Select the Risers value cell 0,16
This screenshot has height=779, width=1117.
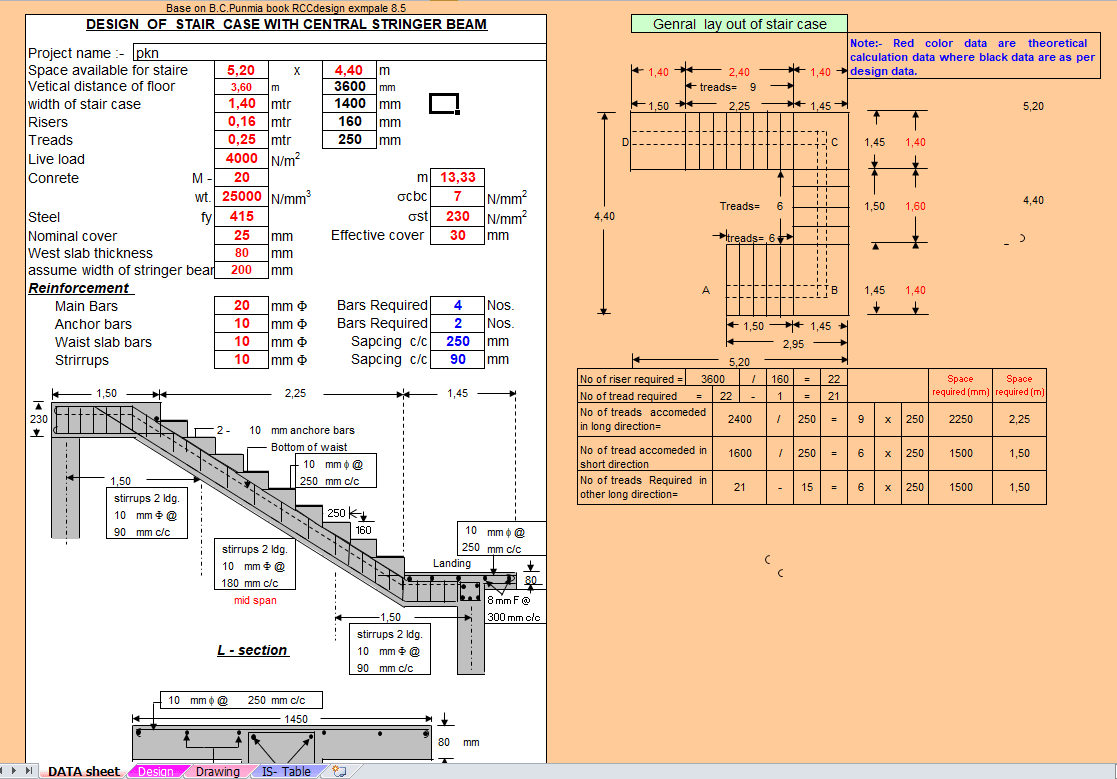(x=241, y=122)
